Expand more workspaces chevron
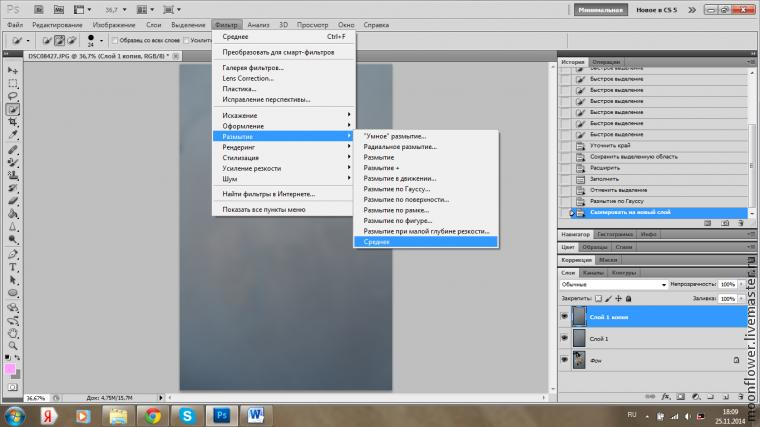The height and width of the screenshot is (427, 760). (x=692, y=10)
